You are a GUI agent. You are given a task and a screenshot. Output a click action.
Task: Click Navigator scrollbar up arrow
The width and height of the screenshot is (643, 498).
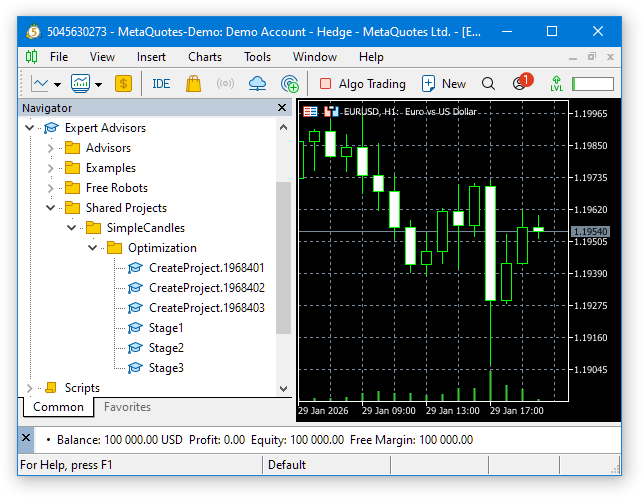pos(283,128)
